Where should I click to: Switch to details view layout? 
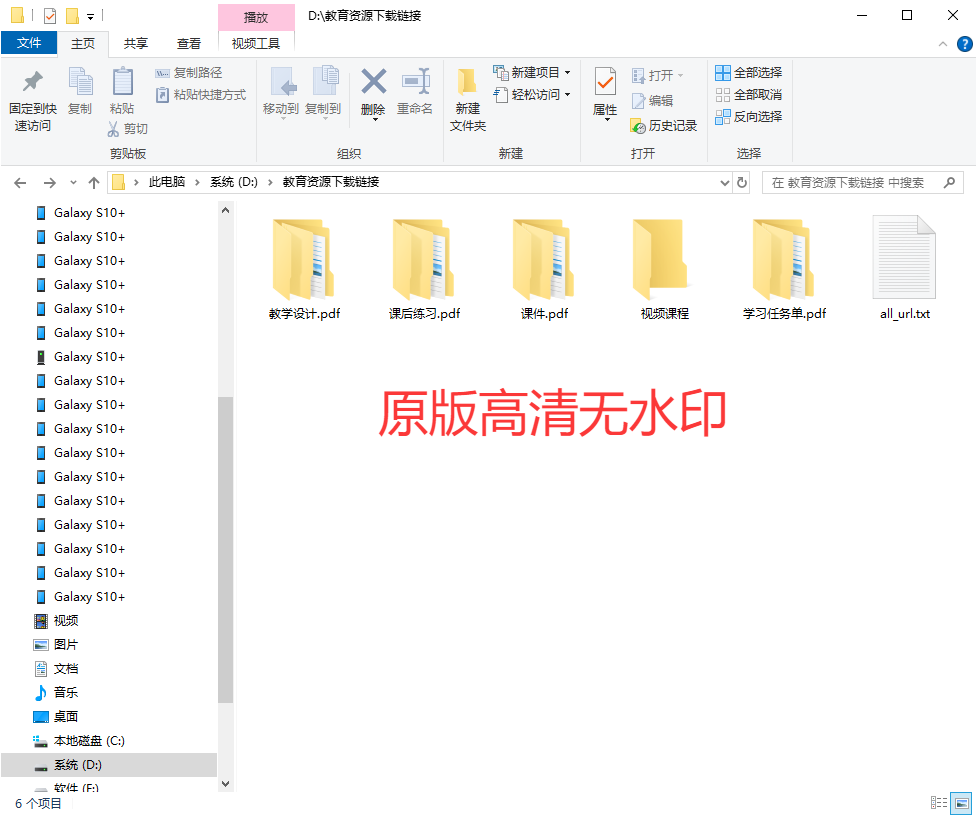click(x=938, y=802)
